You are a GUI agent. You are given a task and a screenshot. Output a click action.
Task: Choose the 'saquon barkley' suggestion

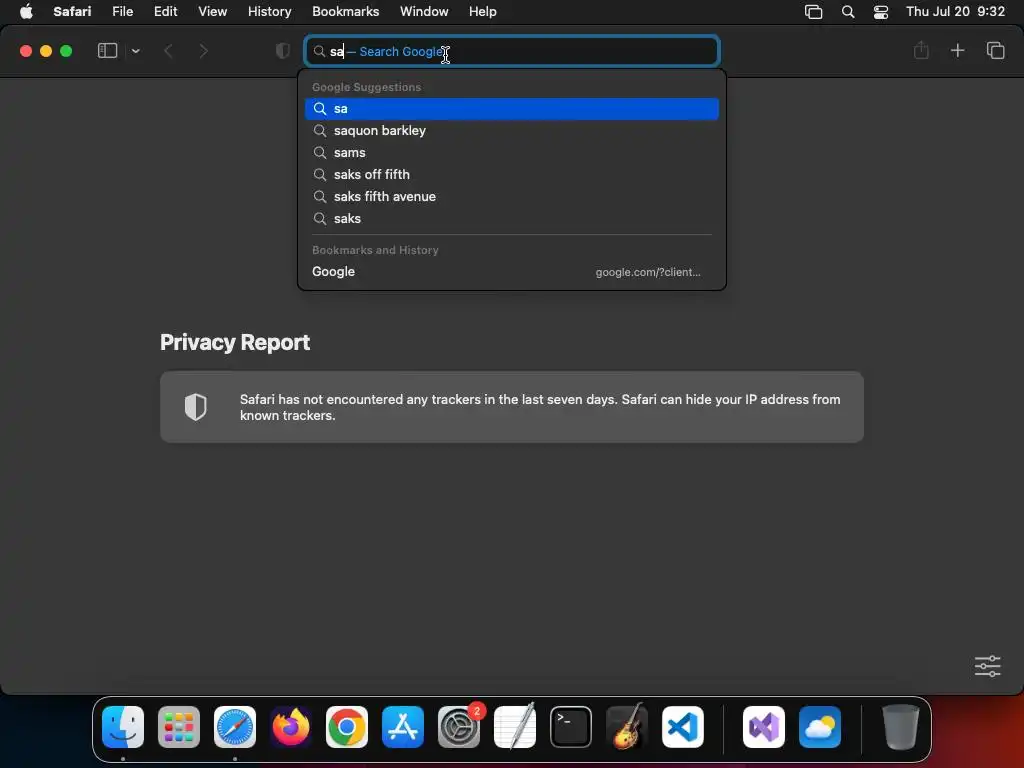[512, 131]
